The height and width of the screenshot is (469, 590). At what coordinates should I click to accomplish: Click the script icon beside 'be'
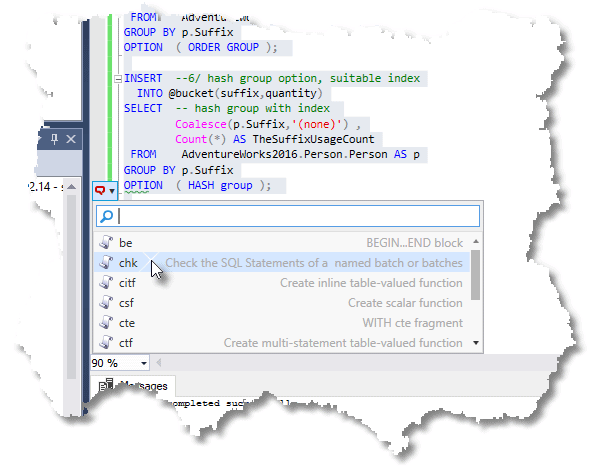coord(106,243)
